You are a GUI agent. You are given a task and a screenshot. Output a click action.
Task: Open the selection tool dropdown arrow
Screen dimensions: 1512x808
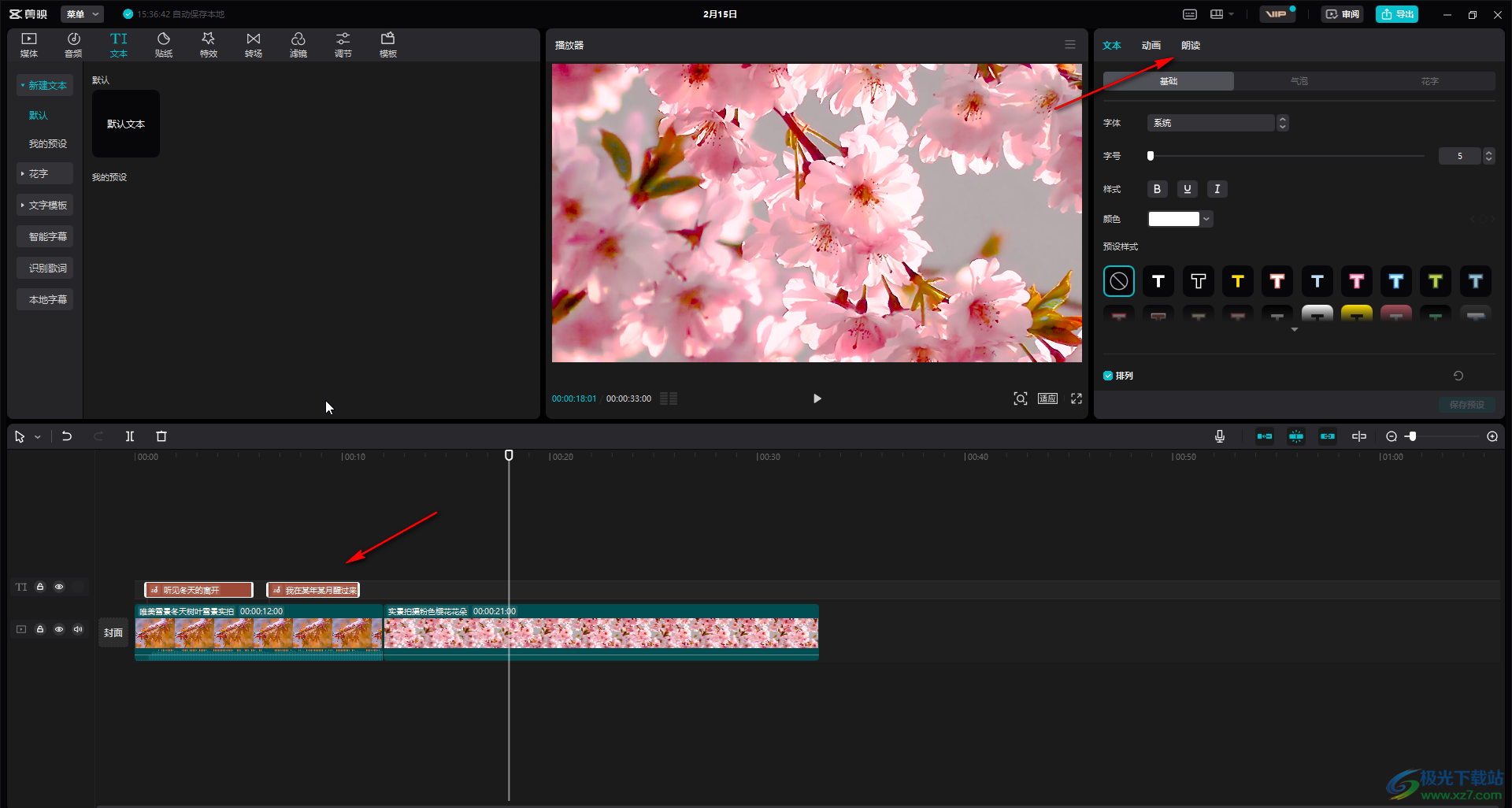pyautogui.click(x=38, y=437)
